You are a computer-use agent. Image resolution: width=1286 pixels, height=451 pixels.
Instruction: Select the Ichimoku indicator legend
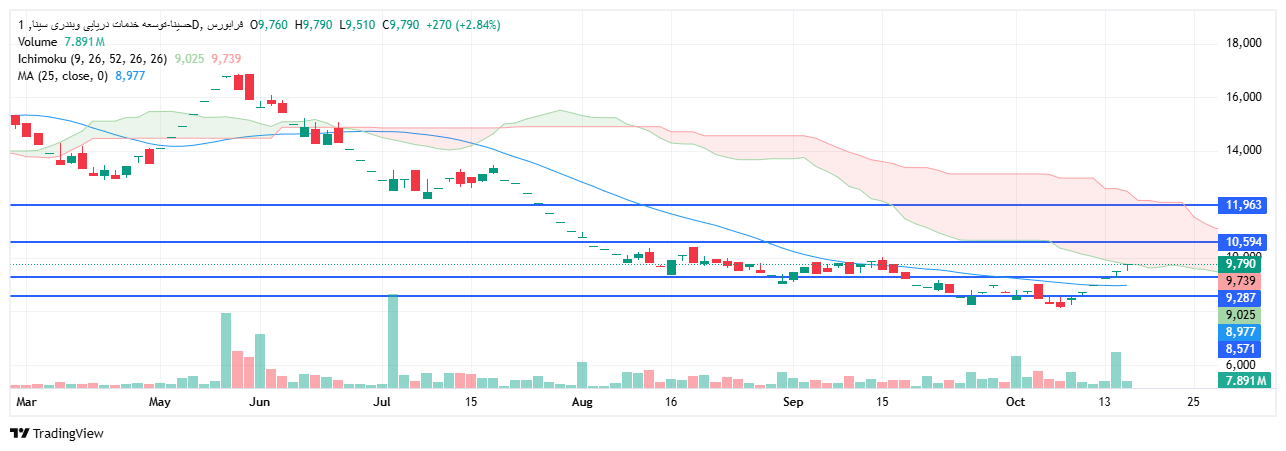(92, 59)
